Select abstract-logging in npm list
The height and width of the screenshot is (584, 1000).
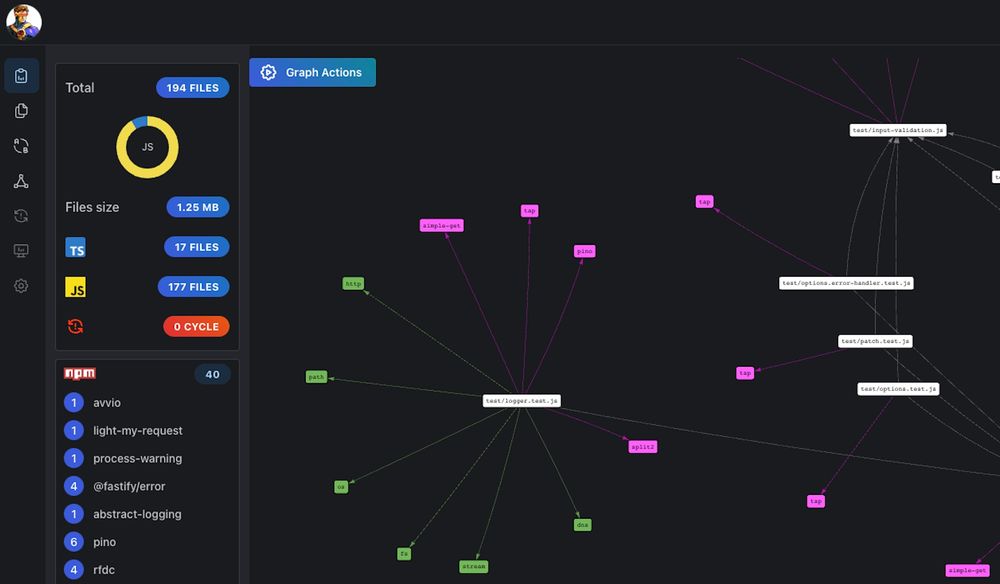click(x=137, y=515)
